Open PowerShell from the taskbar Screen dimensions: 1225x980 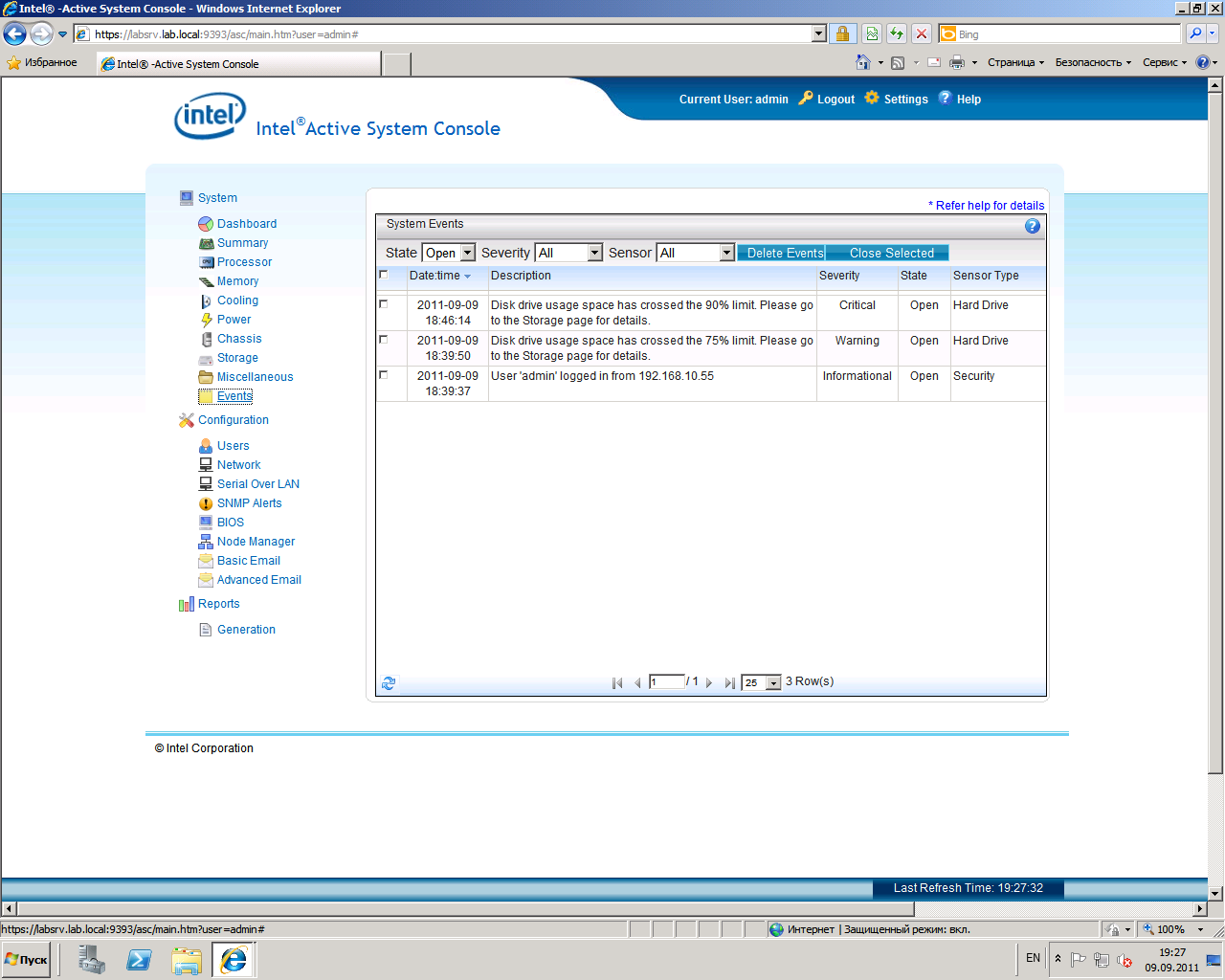click(139, 960)
